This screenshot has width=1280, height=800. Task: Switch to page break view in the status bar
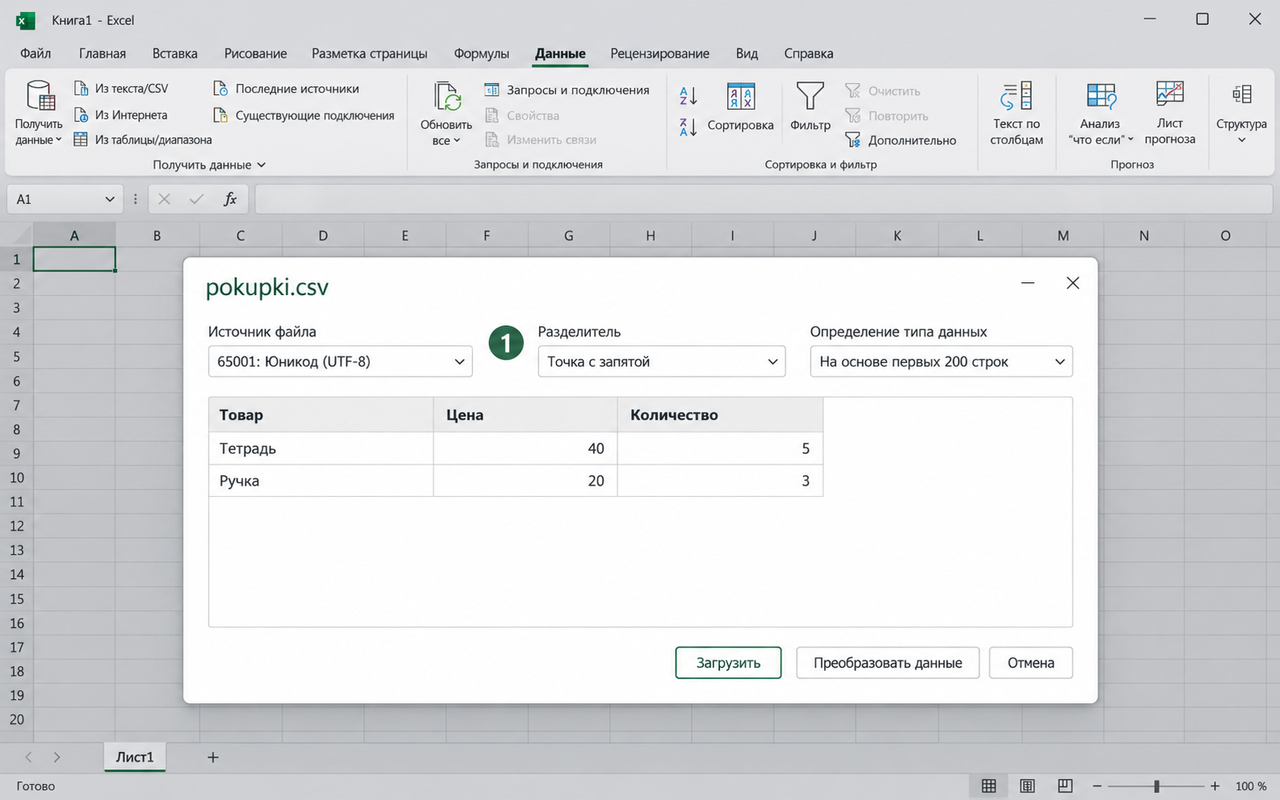point(1066,786)
